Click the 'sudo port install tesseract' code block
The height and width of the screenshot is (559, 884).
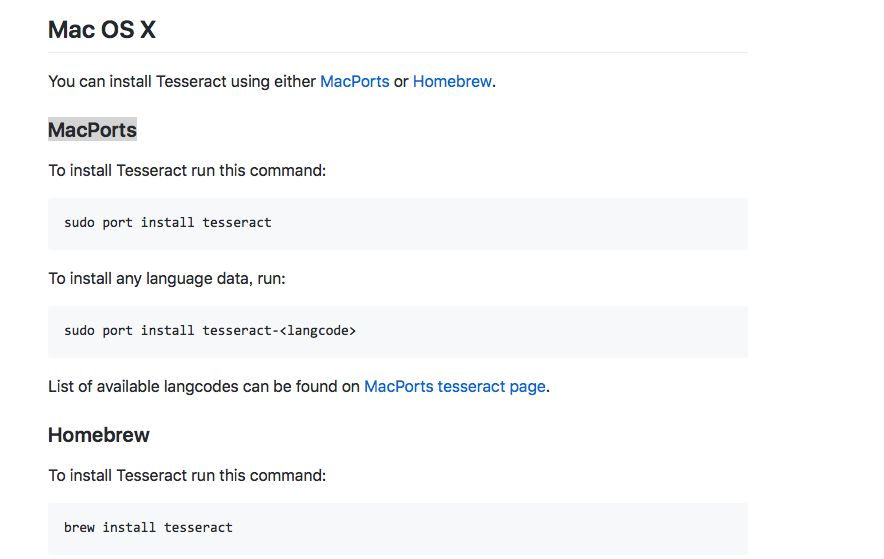[x=398, y=224]
